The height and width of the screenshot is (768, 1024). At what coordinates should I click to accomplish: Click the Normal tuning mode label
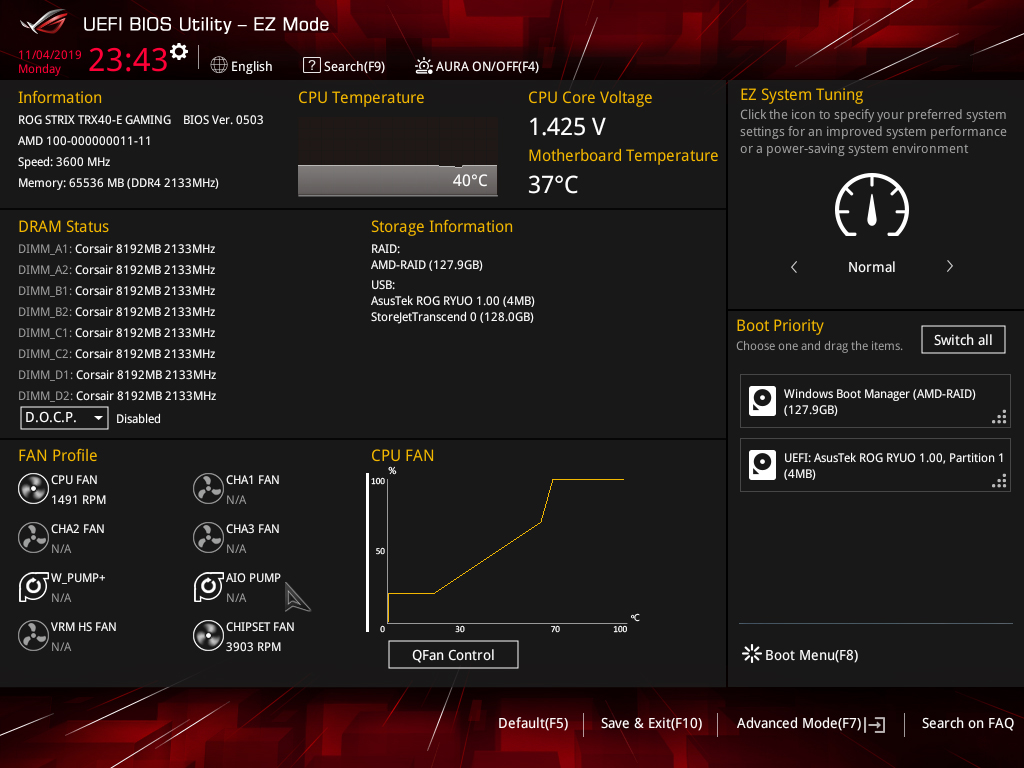872,266
